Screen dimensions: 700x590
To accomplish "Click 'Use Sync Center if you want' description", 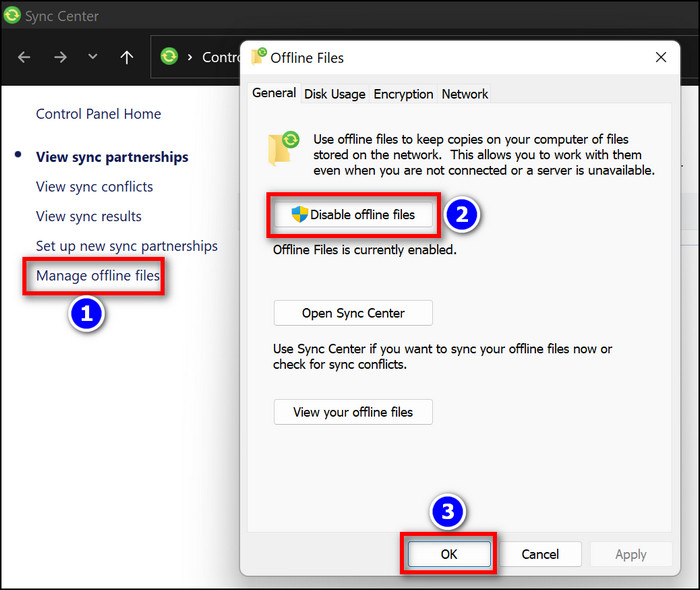I will click(x=442, y=357).
